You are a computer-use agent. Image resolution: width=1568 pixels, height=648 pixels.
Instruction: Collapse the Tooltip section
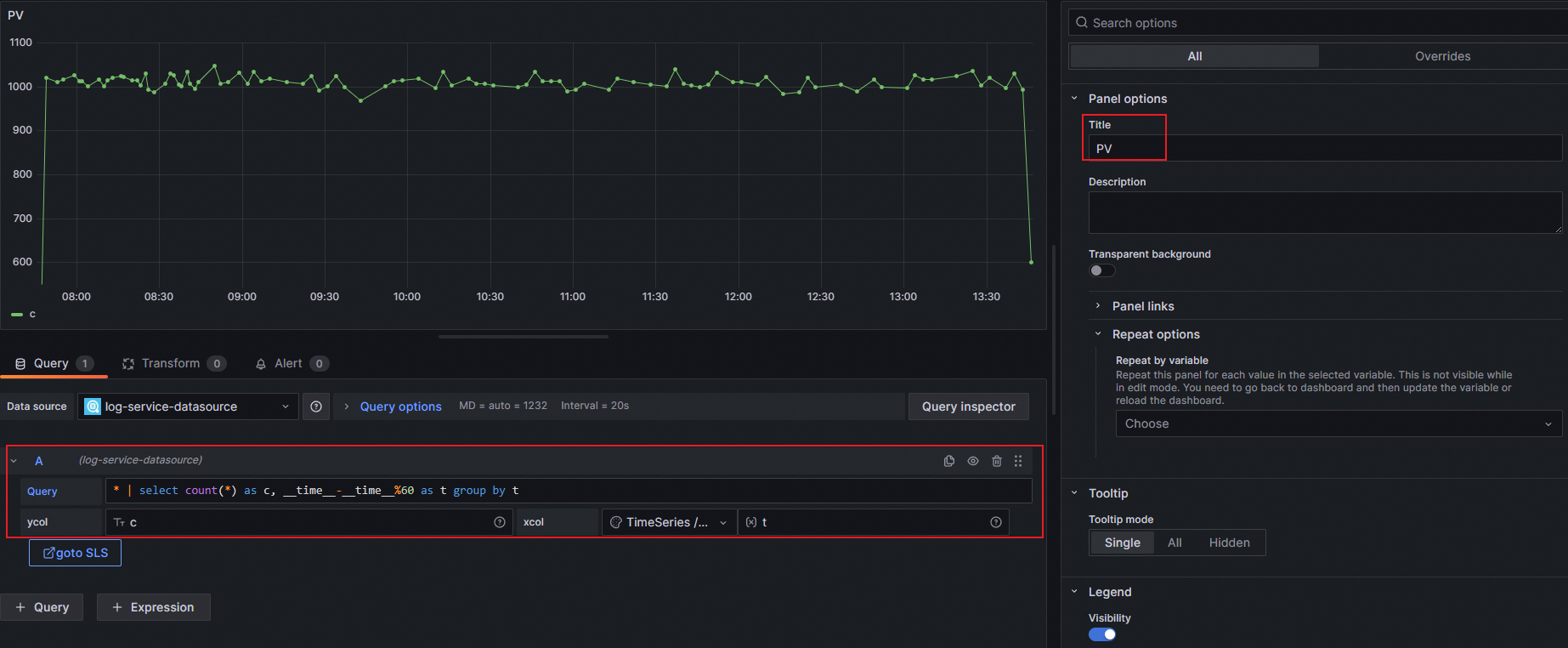(1074, 493)
